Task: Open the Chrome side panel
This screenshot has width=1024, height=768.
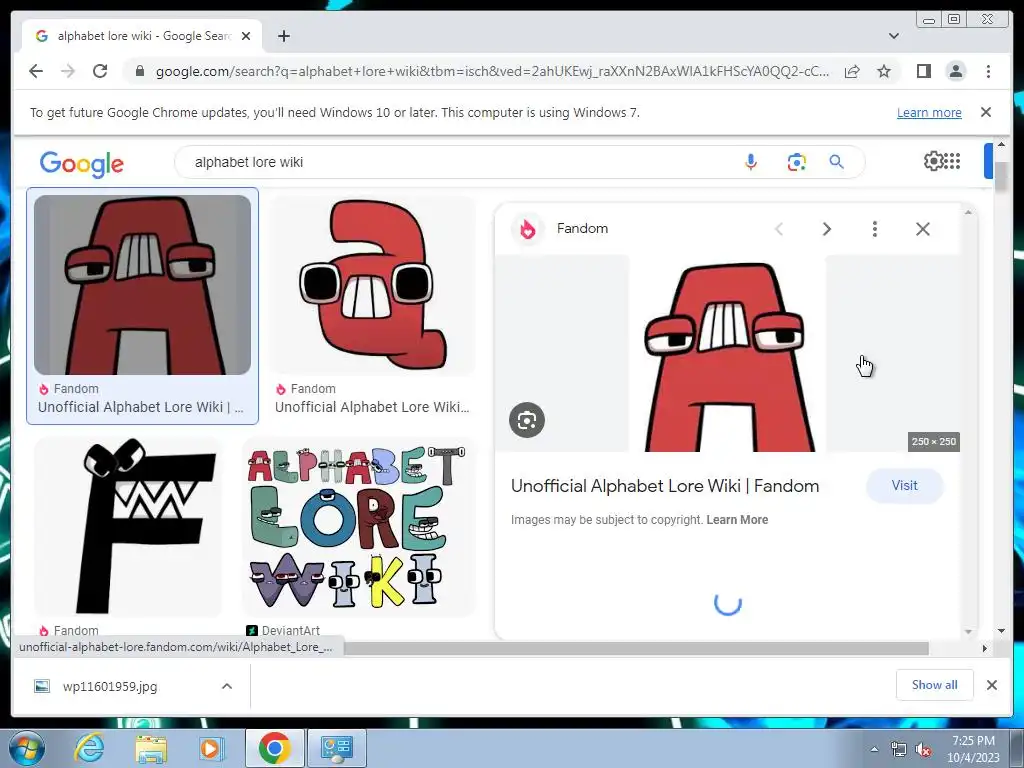Action: tap(923, 71)
